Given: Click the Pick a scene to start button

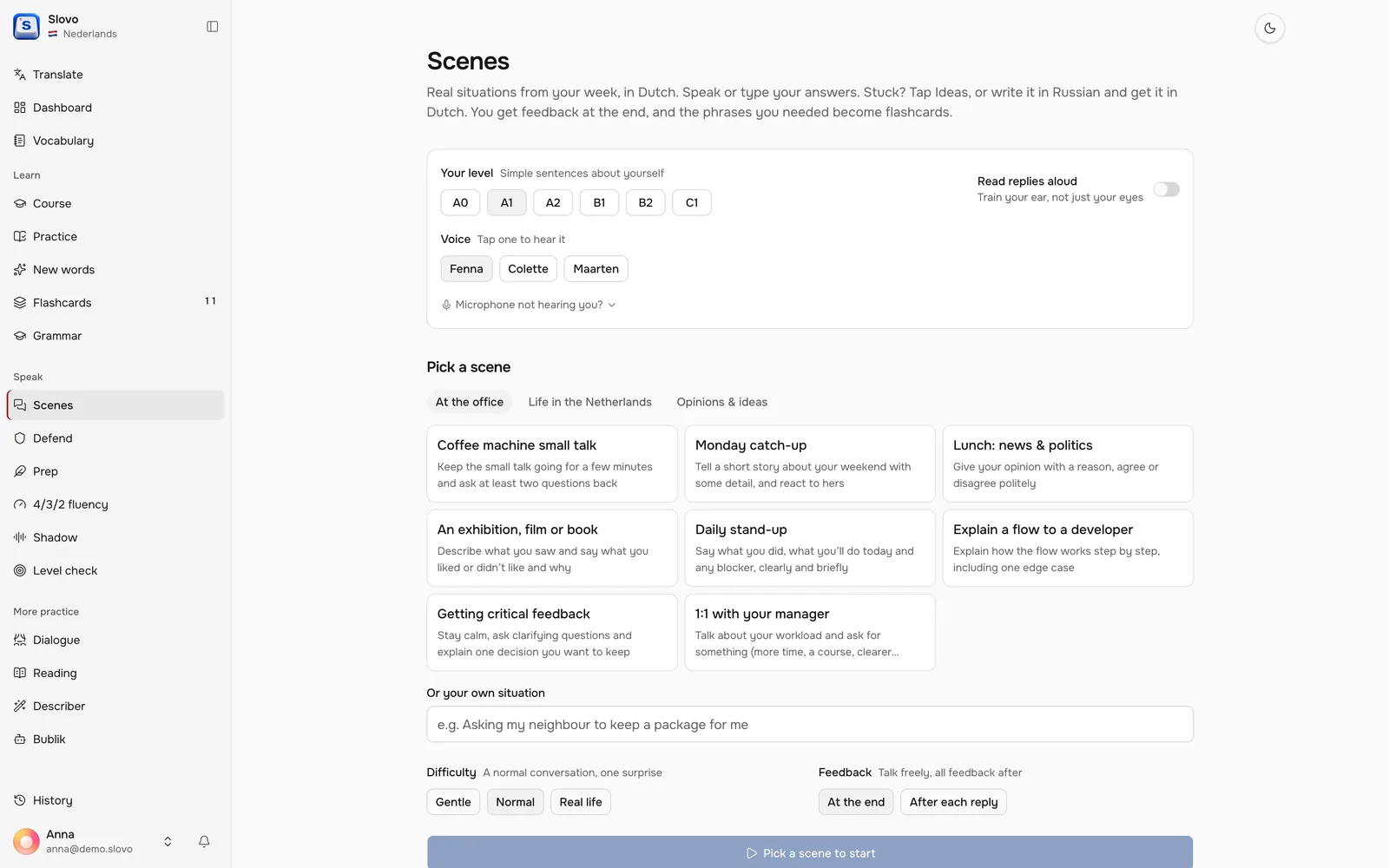Looking at the screenshot, I should coord(810,852).
